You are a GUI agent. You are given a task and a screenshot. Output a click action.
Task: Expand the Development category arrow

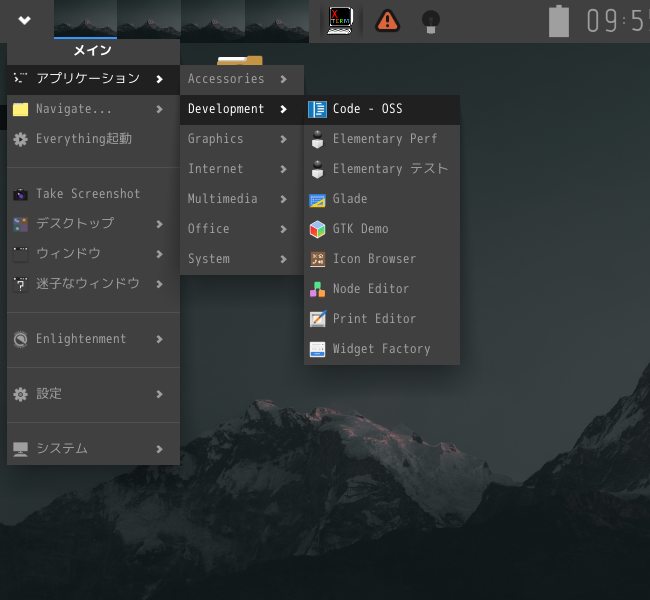[284, 109]
